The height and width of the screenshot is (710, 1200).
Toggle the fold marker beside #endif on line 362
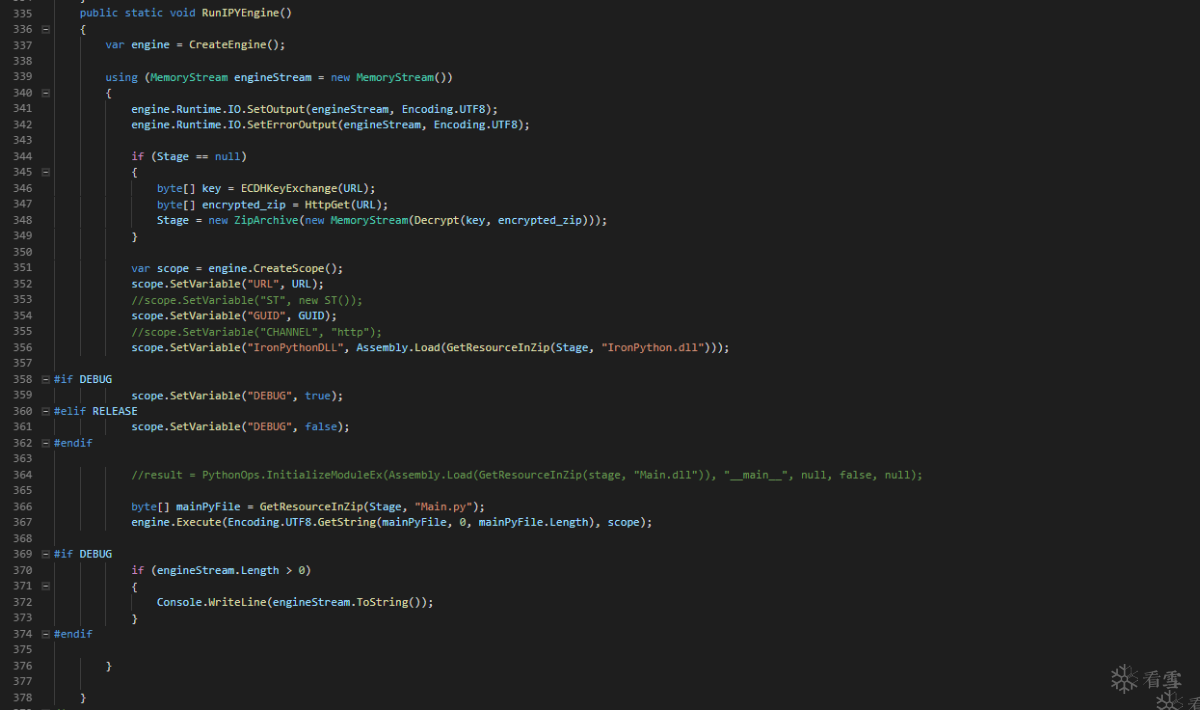tap(45, 443)
